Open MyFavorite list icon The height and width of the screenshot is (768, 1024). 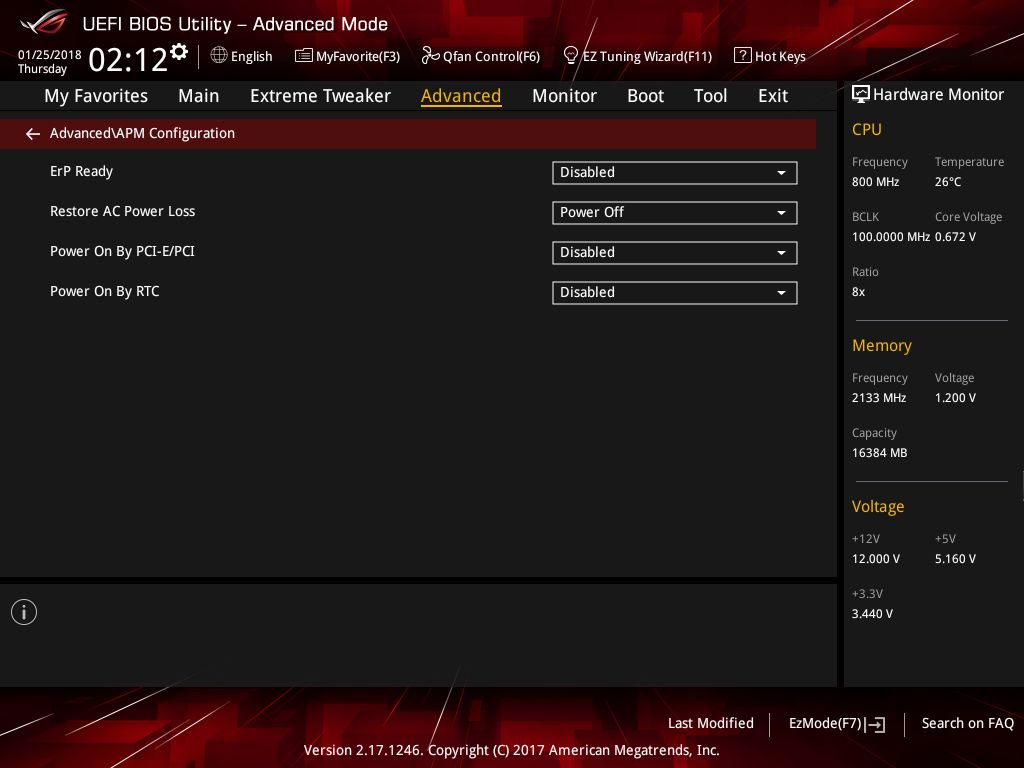point(303,56)
